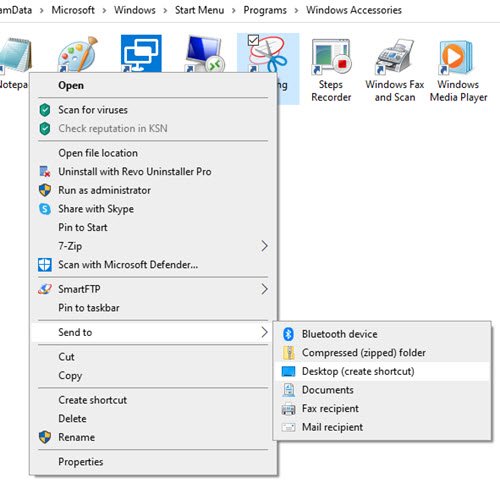
Task: Open Properties from the context menu
Action: [153, 462]
